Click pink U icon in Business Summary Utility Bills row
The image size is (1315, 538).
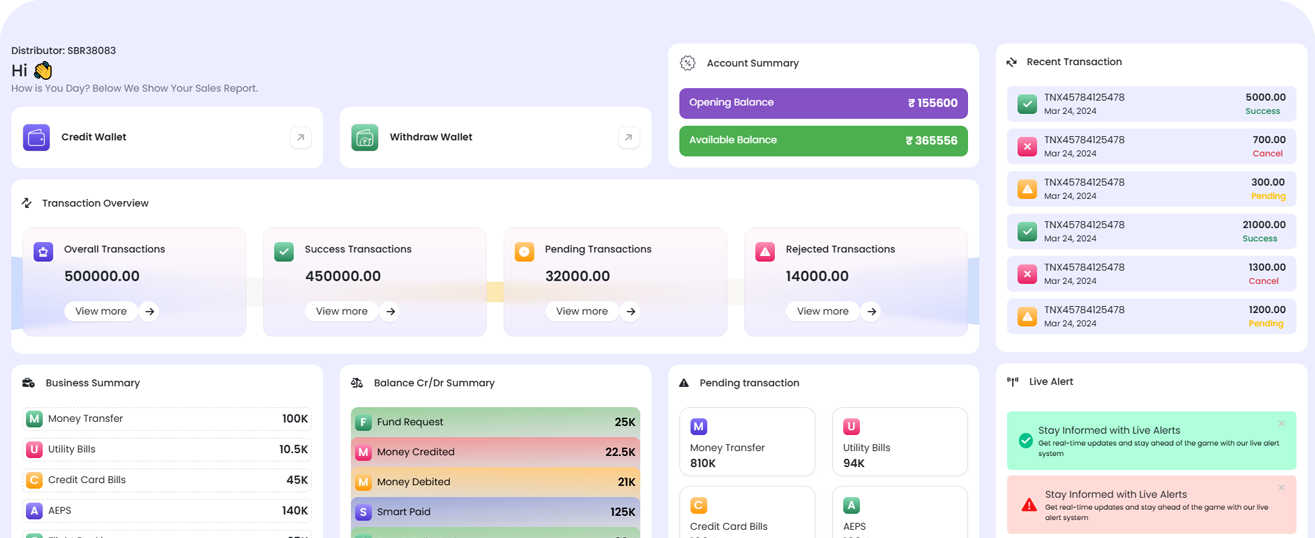click(34, 450)
